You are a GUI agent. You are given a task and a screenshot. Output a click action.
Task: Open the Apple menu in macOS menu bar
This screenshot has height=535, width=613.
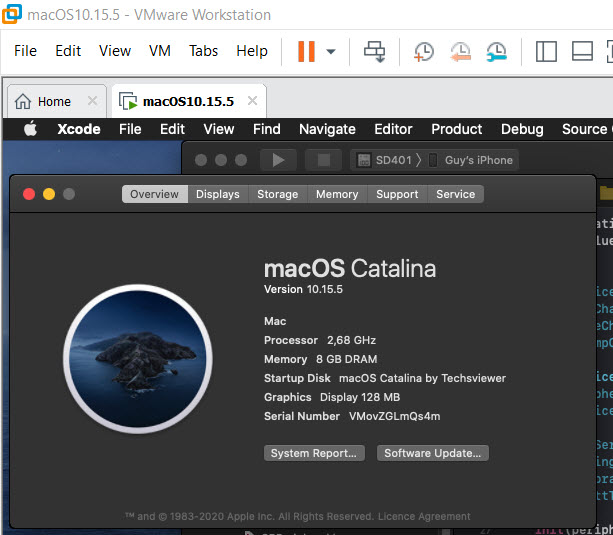[x=30, y=129]
